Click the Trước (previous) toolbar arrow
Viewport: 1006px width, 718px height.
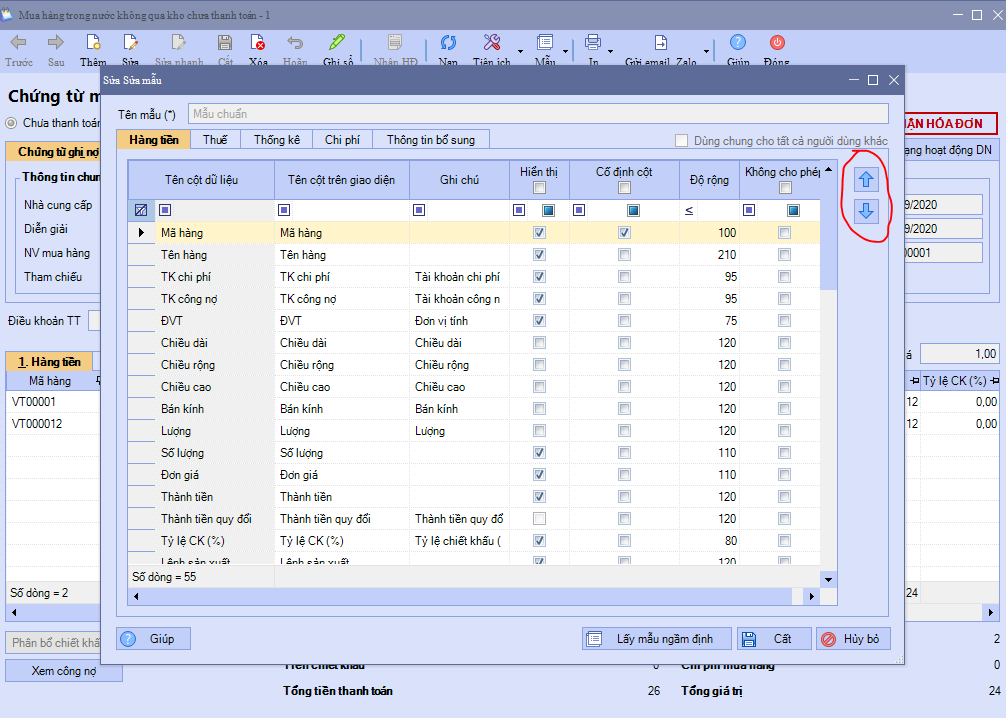[19, 43]
